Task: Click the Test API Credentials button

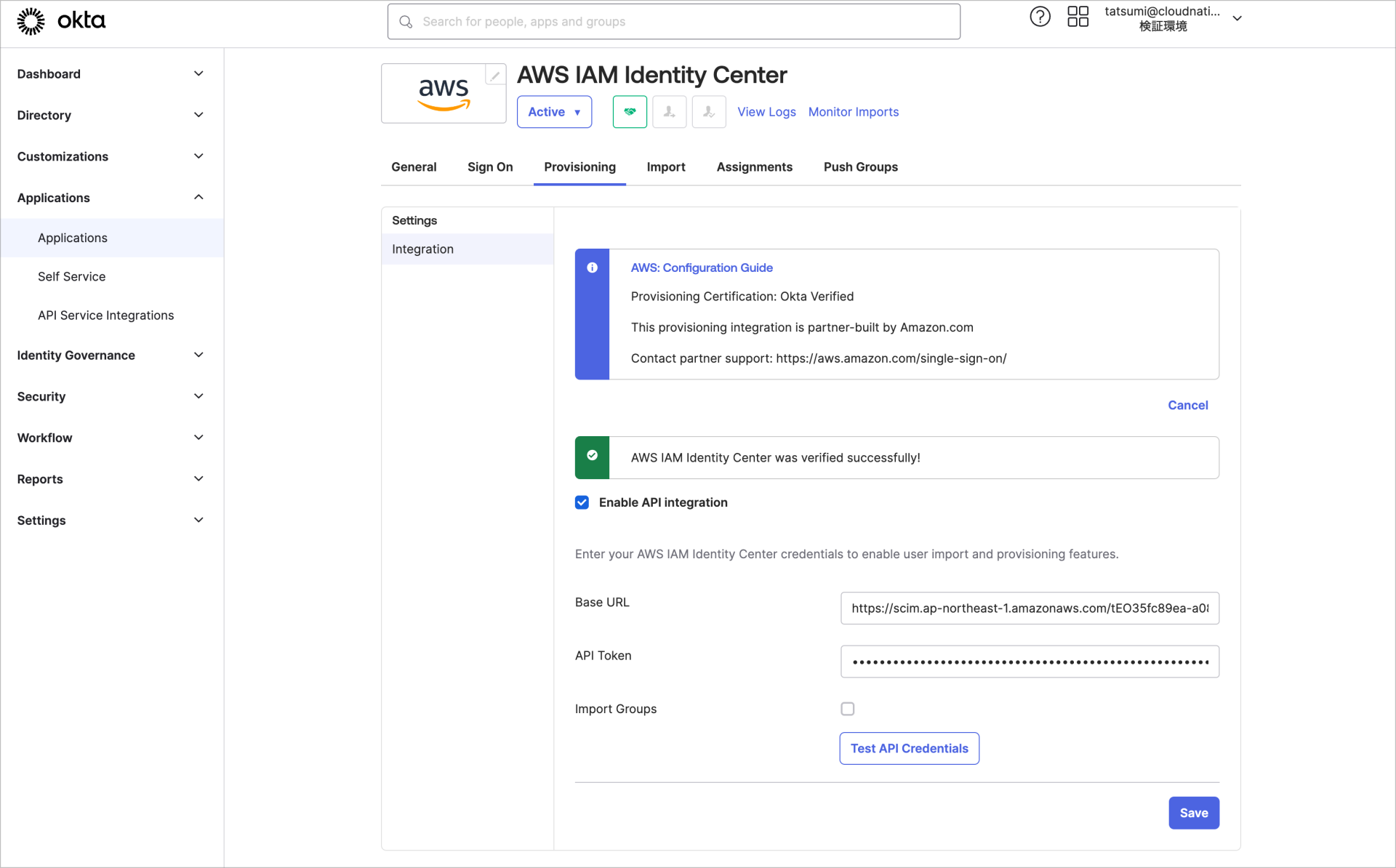Action: tap(908, 748)
